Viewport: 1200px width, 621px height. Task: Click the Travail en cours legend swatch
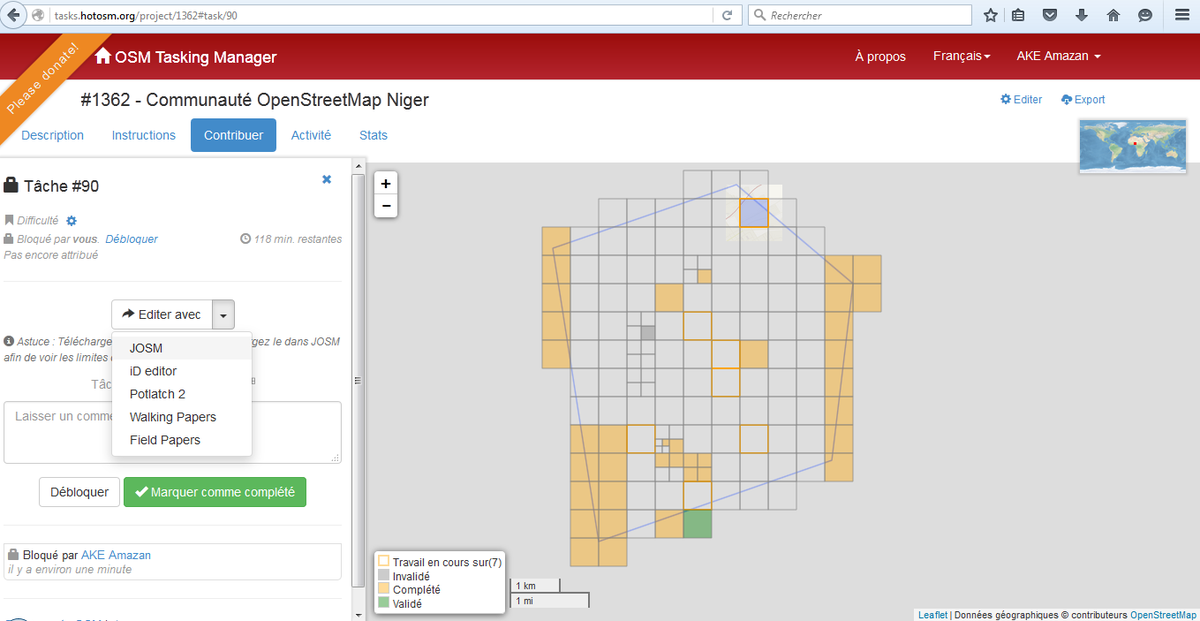tap(384, 562)
